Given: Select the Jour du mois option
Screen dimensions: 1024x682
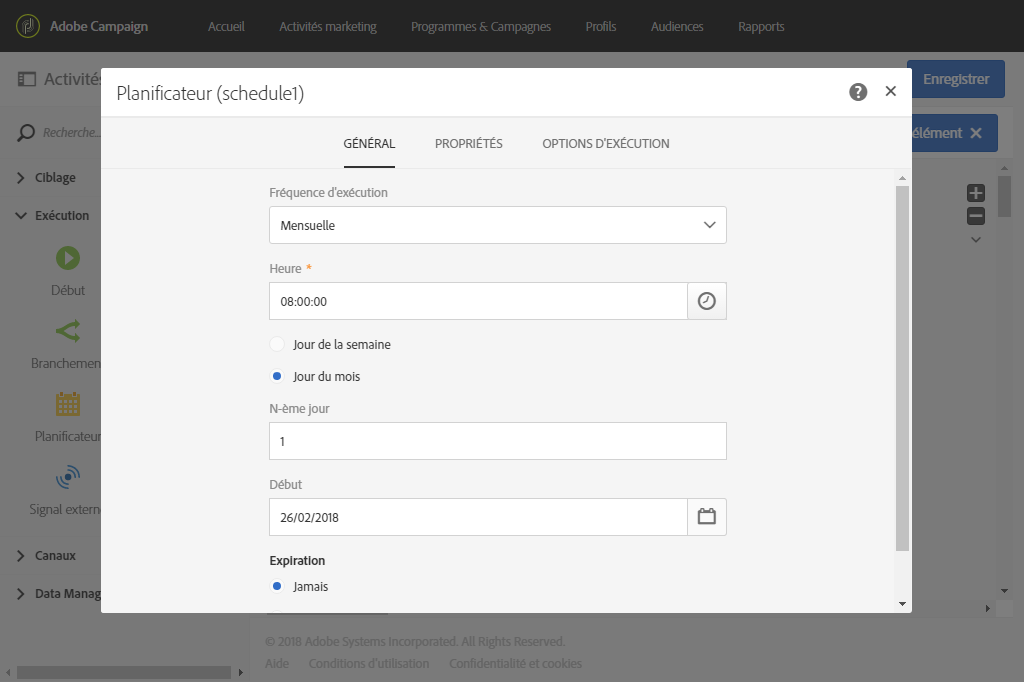Looking at the screenshot, I should (315, 376).
